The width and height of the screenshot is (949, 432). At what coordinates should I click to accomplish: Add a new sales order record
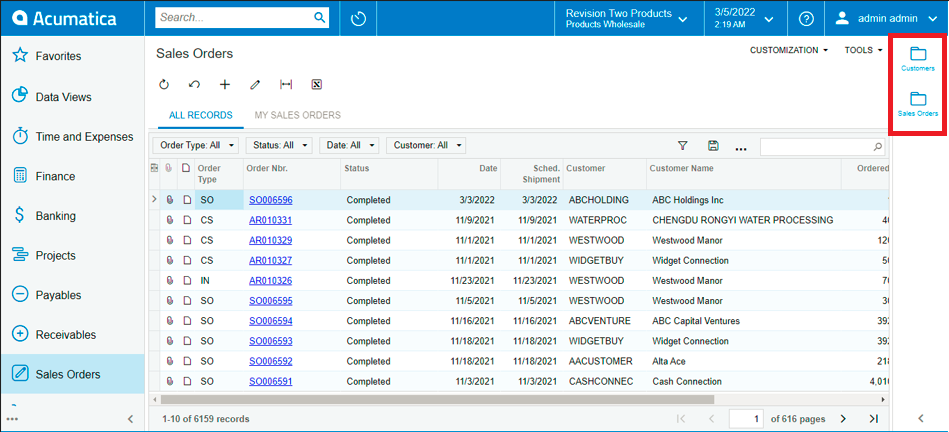(x=225, y=85)
